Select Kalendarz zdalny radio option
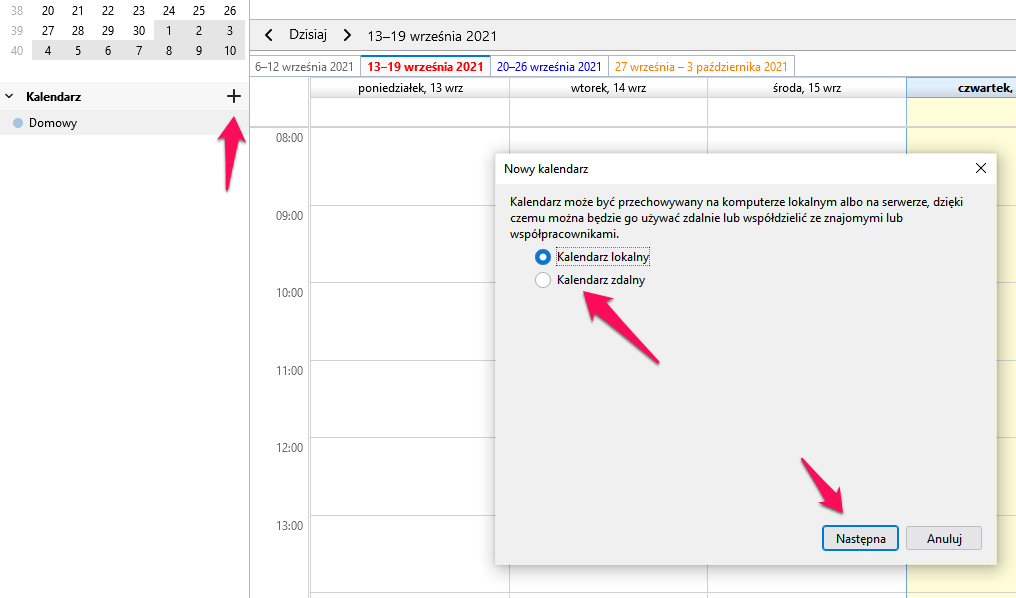 [542, 280]
